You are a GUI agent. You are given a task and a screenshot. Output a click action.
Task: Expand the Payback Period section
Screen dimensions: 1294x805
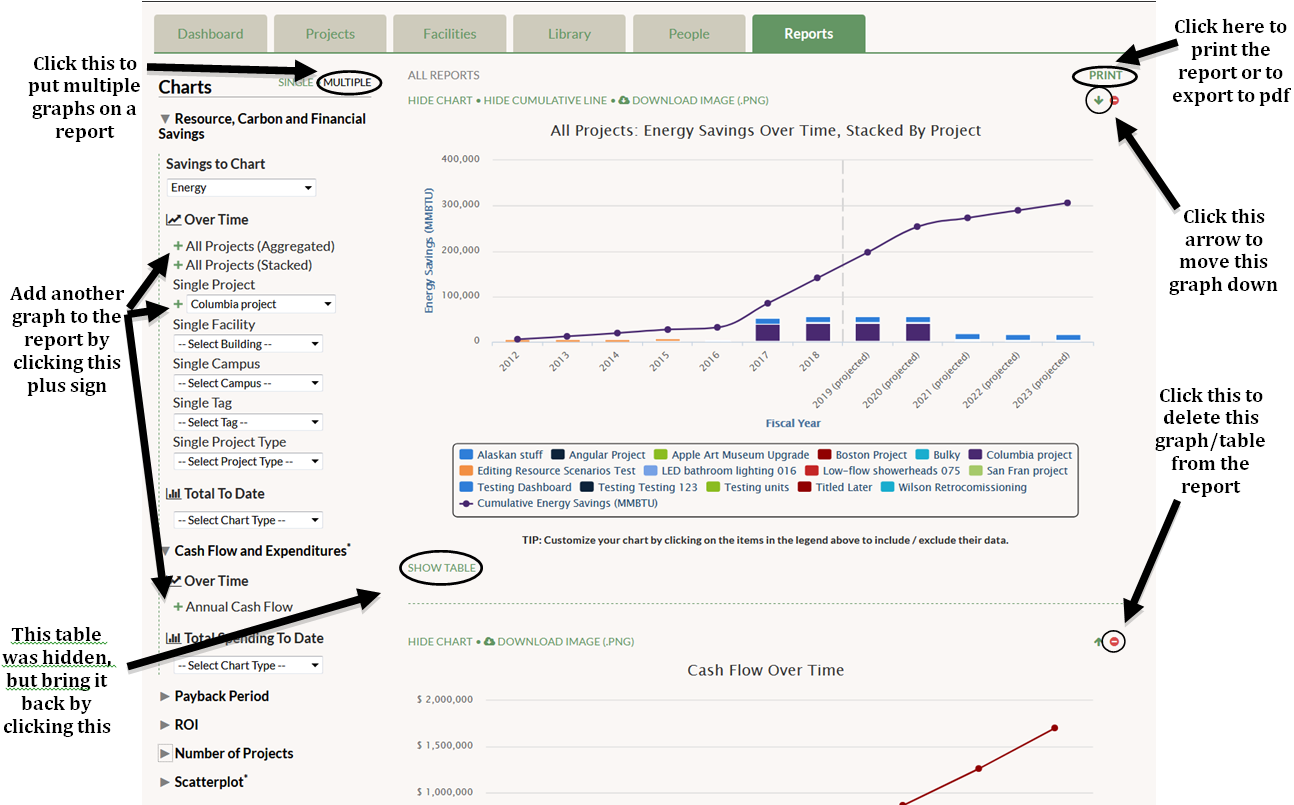165,696
